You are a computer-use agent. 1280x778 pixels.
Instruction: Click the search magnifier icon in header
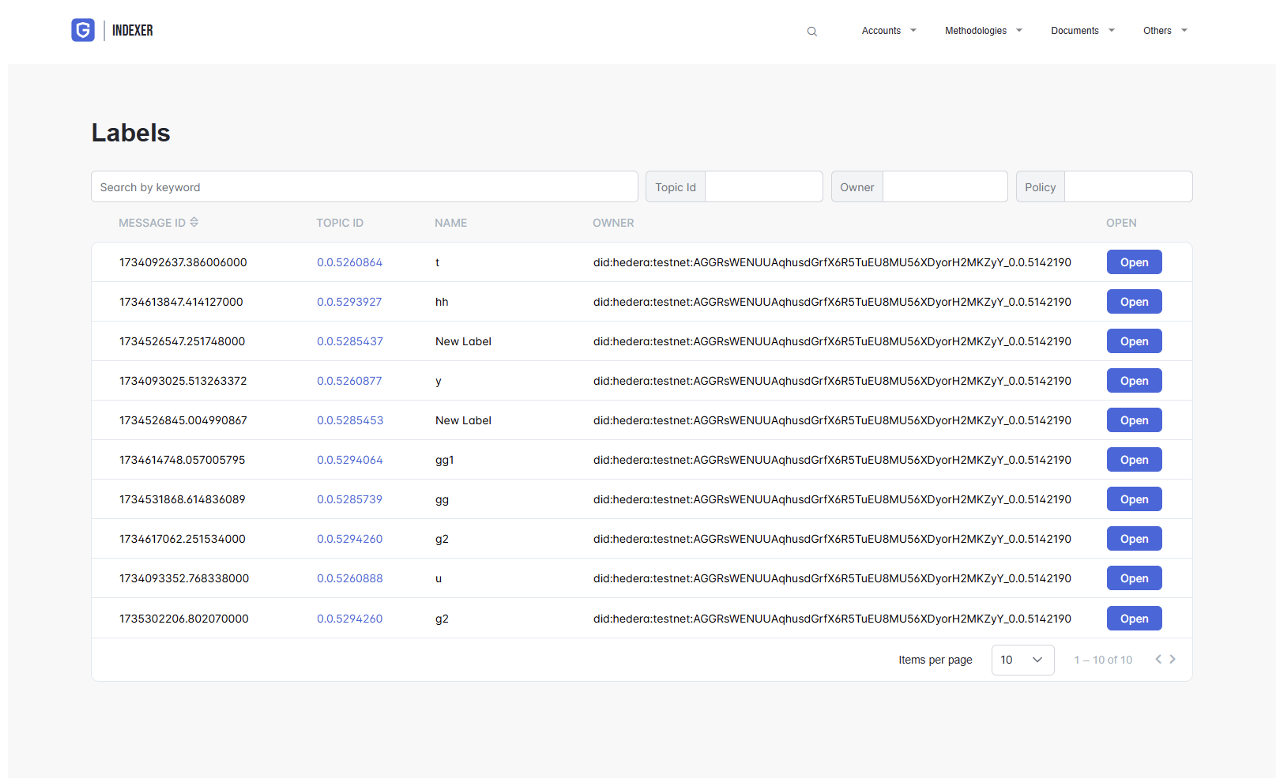pyautogui.click(x=812, y=32)
